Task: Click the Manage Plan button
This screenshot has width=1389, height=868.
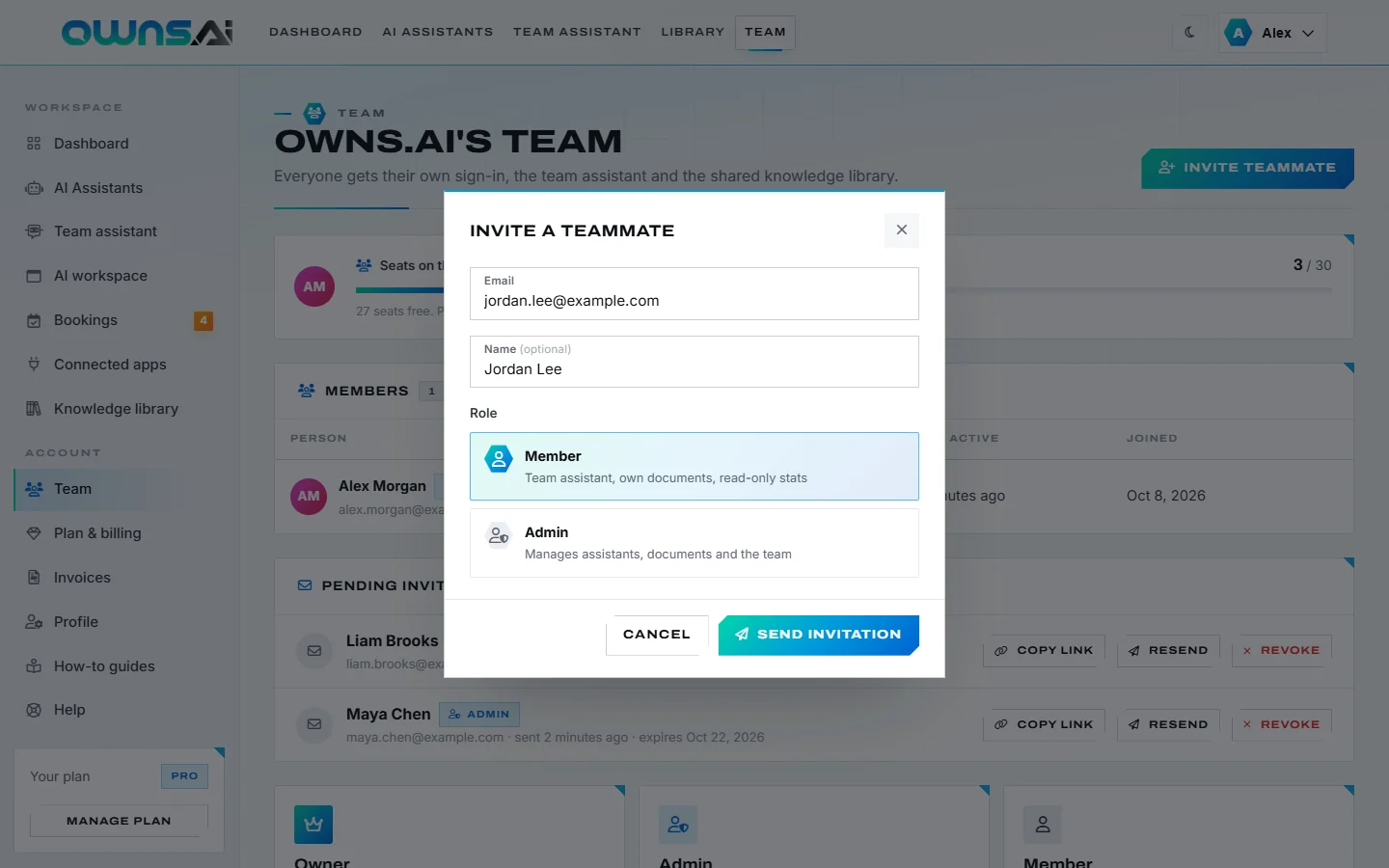Action: point(119,821)
